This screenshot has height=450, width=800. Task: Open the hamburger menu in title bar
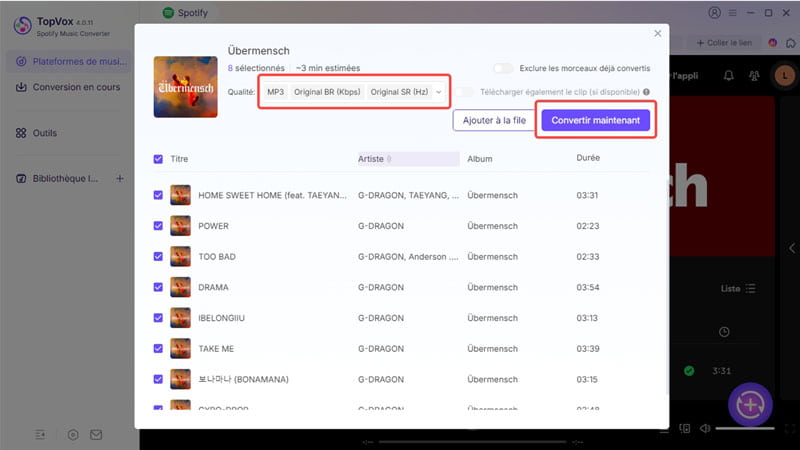pyautogui.click(x=732, y=13)
